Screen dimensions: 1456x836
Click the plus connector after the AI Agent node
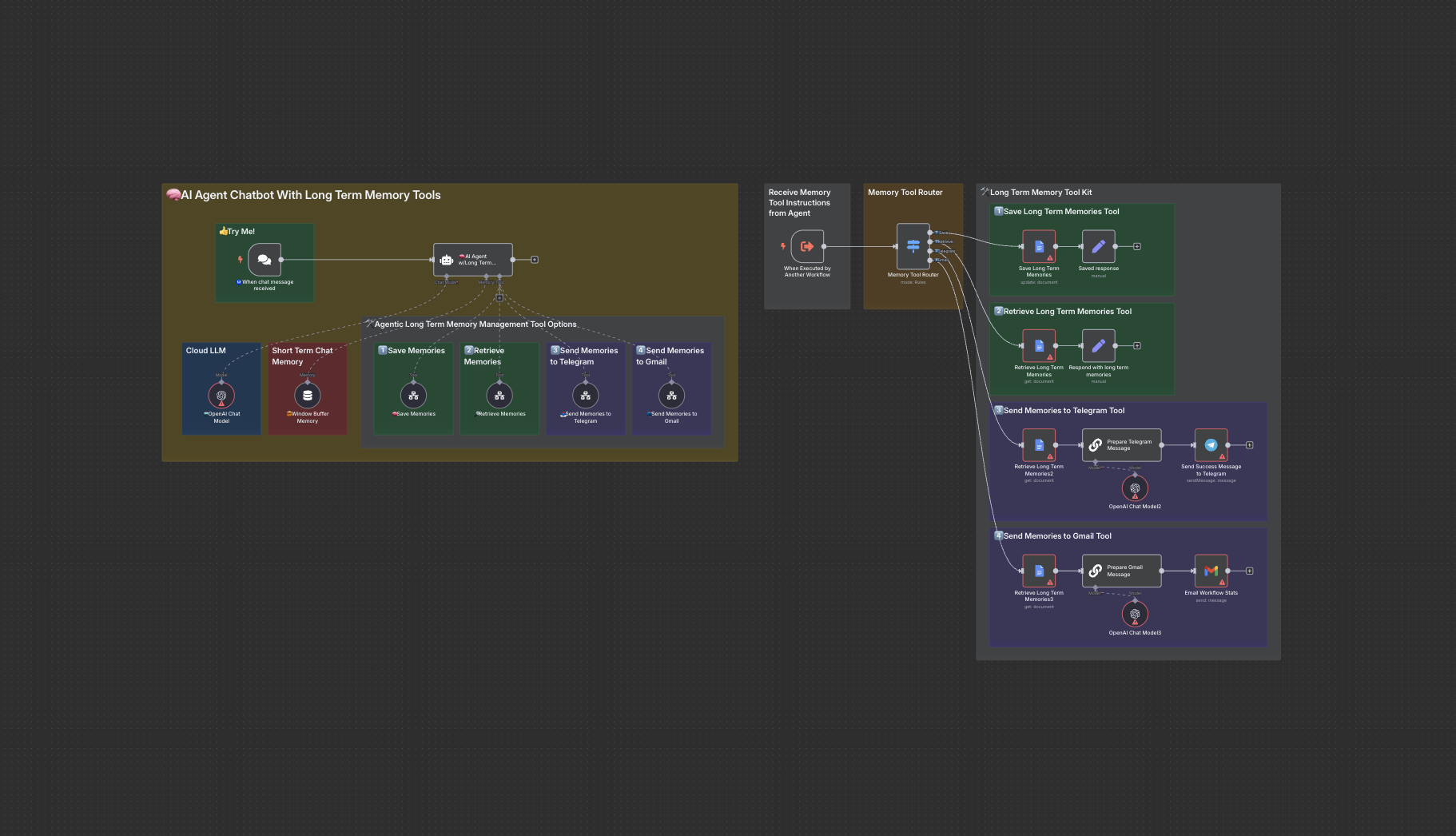535,260
